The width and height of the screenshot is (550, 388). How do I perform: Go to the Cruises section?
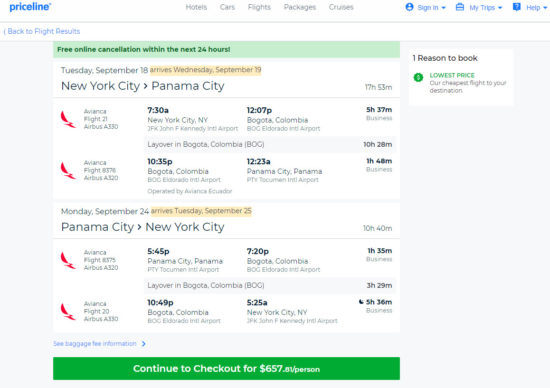pyautogui.click(x=341, y=7)
